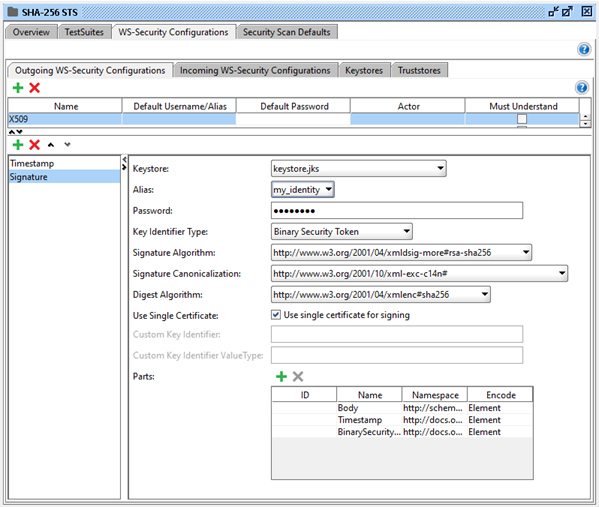Add a new WSS entry with green plus
The image size is (599, 507).
(x=18, y=145)
